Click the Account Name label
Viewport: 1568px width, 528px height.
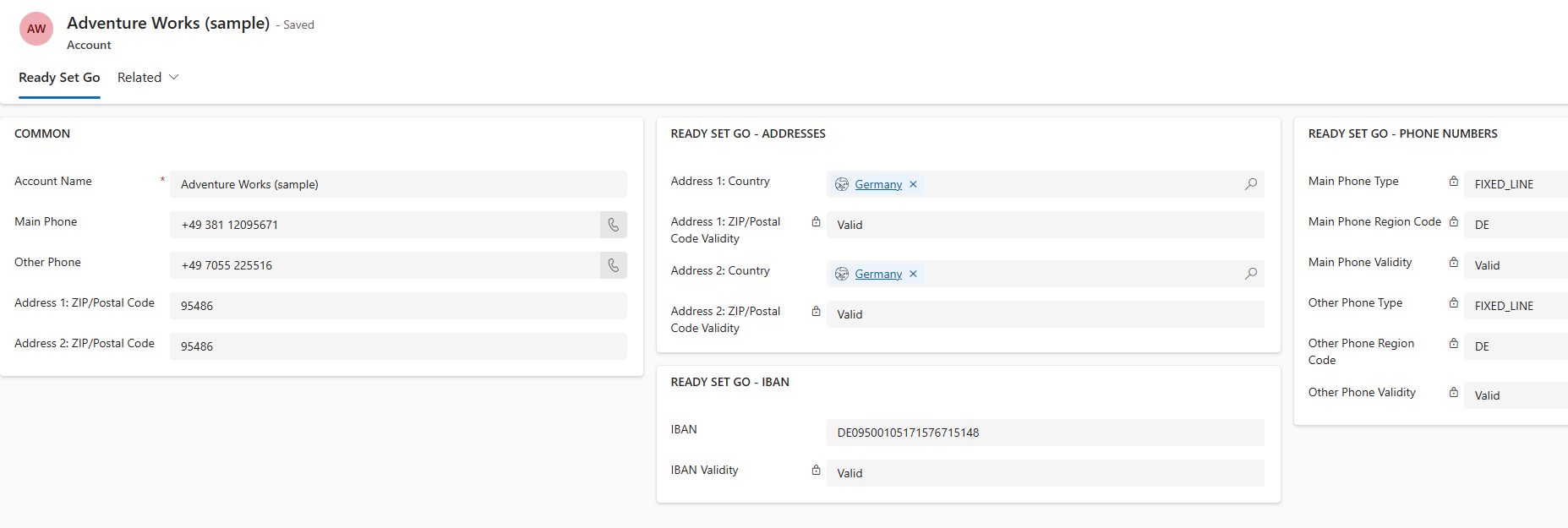(53, 181)
